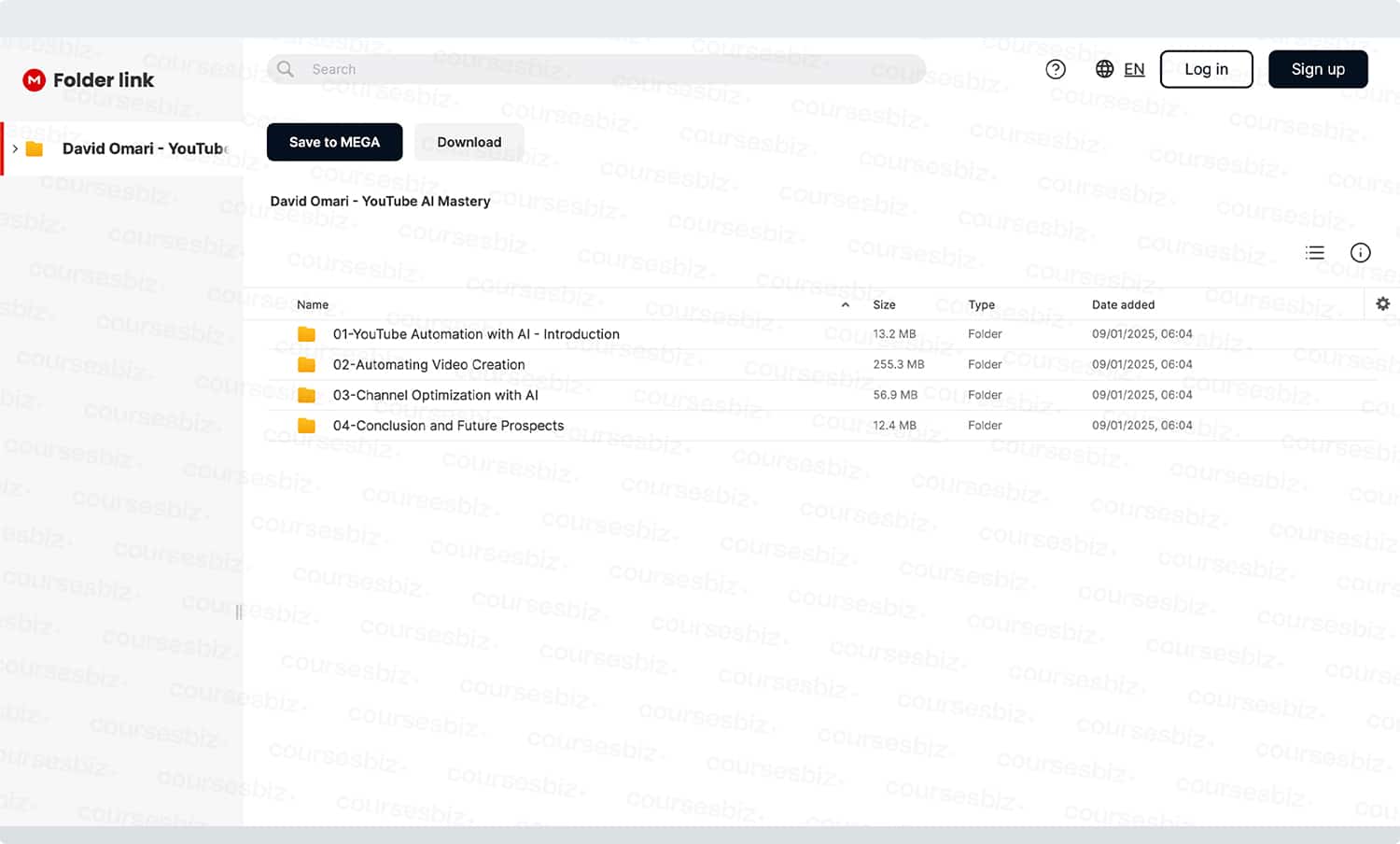The image size is (1400, 844).
Task: Sort by Size column header
Action: [884, 304]
